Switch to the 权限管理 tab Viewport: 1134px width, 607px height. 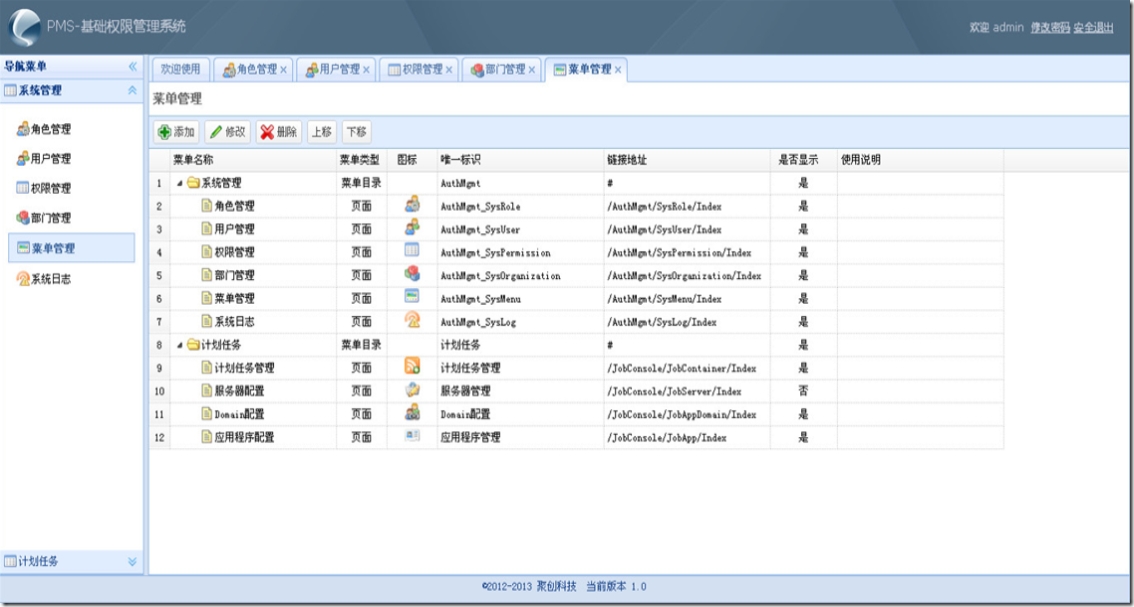tap(415, 70)
